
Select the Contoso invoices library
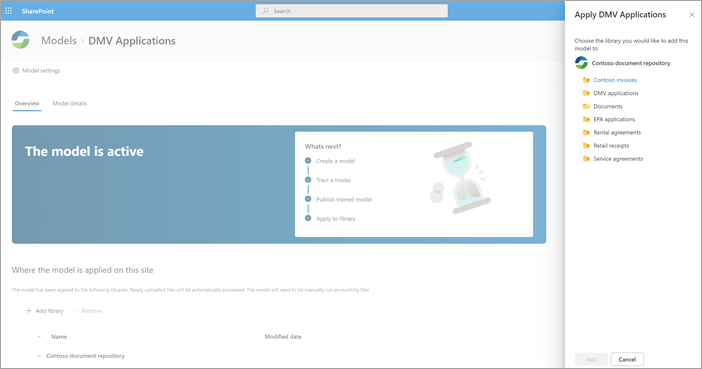[615, 80]
